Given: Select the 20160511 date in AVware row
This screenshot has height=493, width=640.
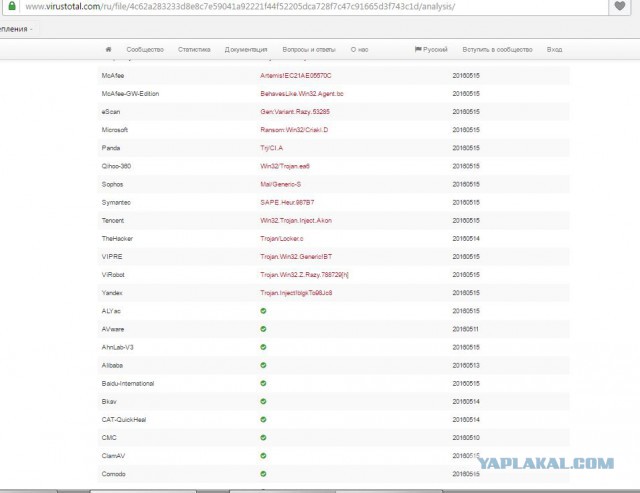Looking at the screenshot, I should (x=465, y=329).
